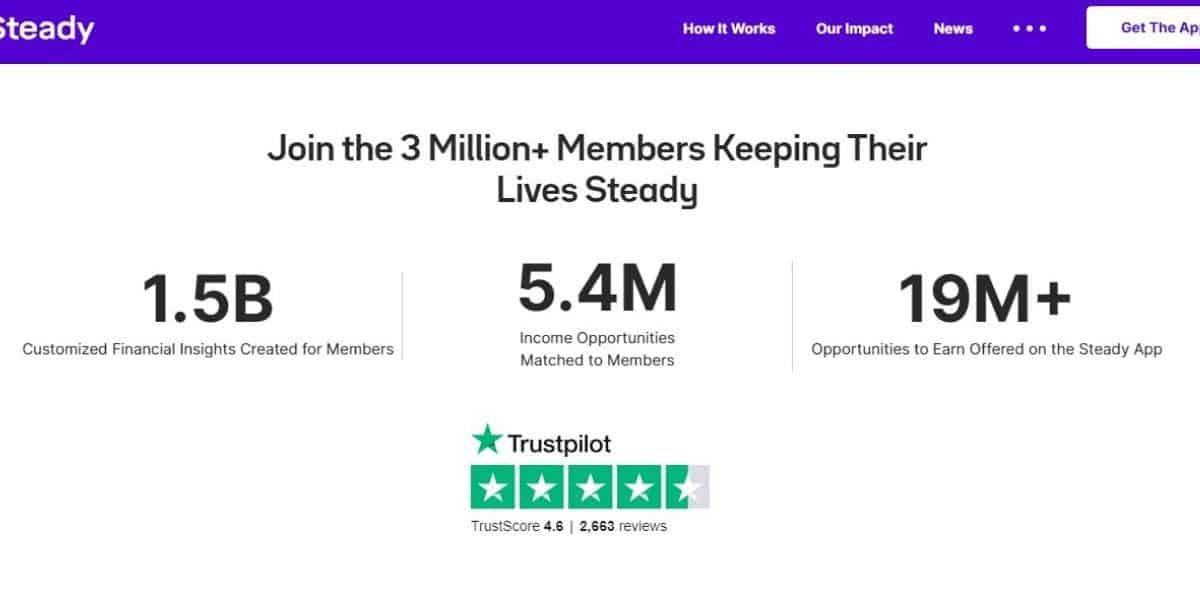Click Customized Financial Insights caption text
Image resolution: width=1200 pixels, height=600 pixels.
coord(208,350)
